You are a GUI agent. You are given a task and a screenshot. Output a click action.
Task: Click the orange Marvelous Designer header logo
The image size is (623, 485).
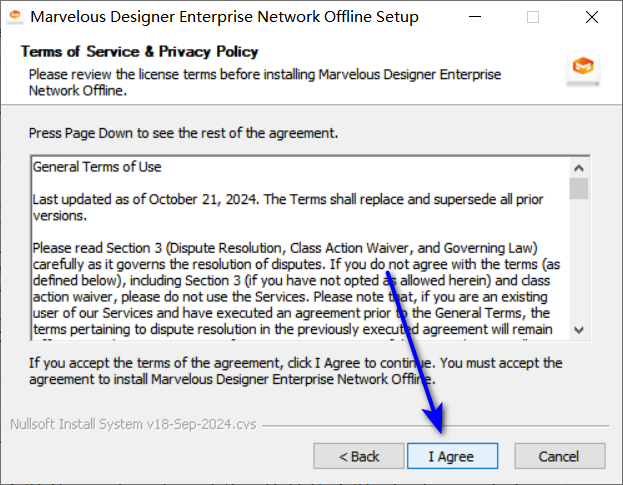point(583,67)
